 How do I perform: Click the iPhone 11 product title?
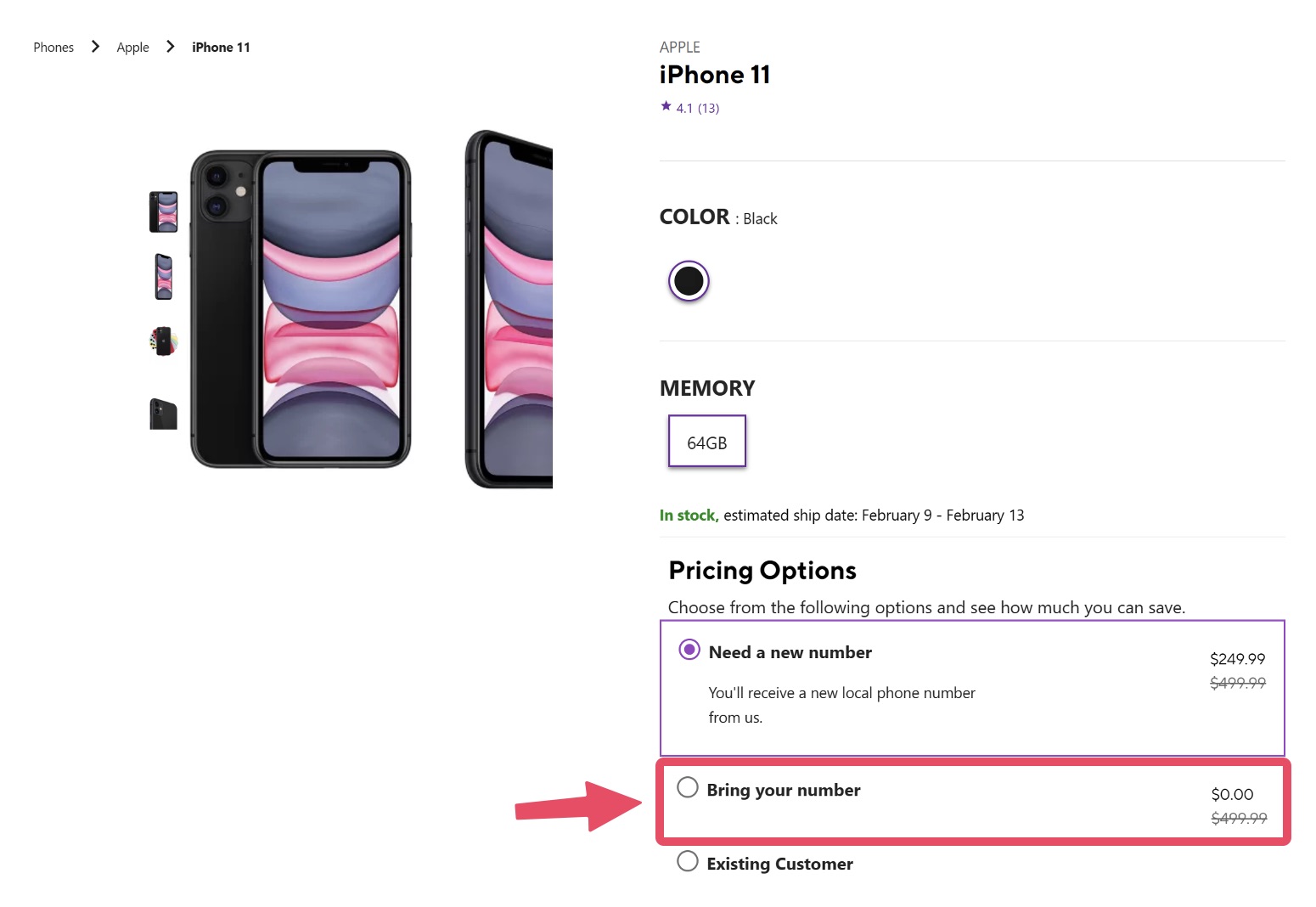tap(714, 75)
